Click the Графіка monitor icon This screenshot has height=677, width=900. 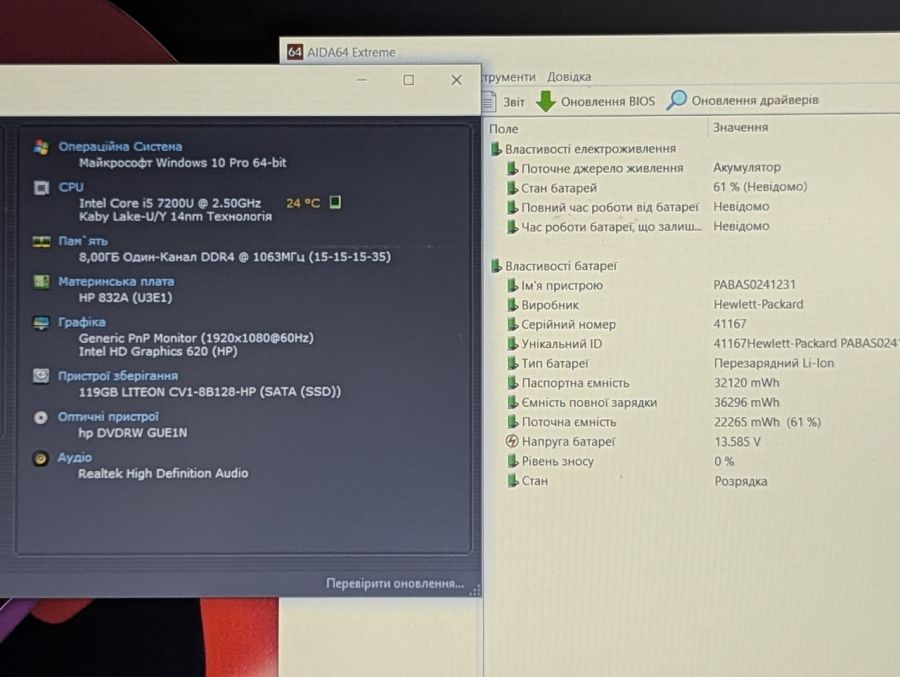[41, 323]
